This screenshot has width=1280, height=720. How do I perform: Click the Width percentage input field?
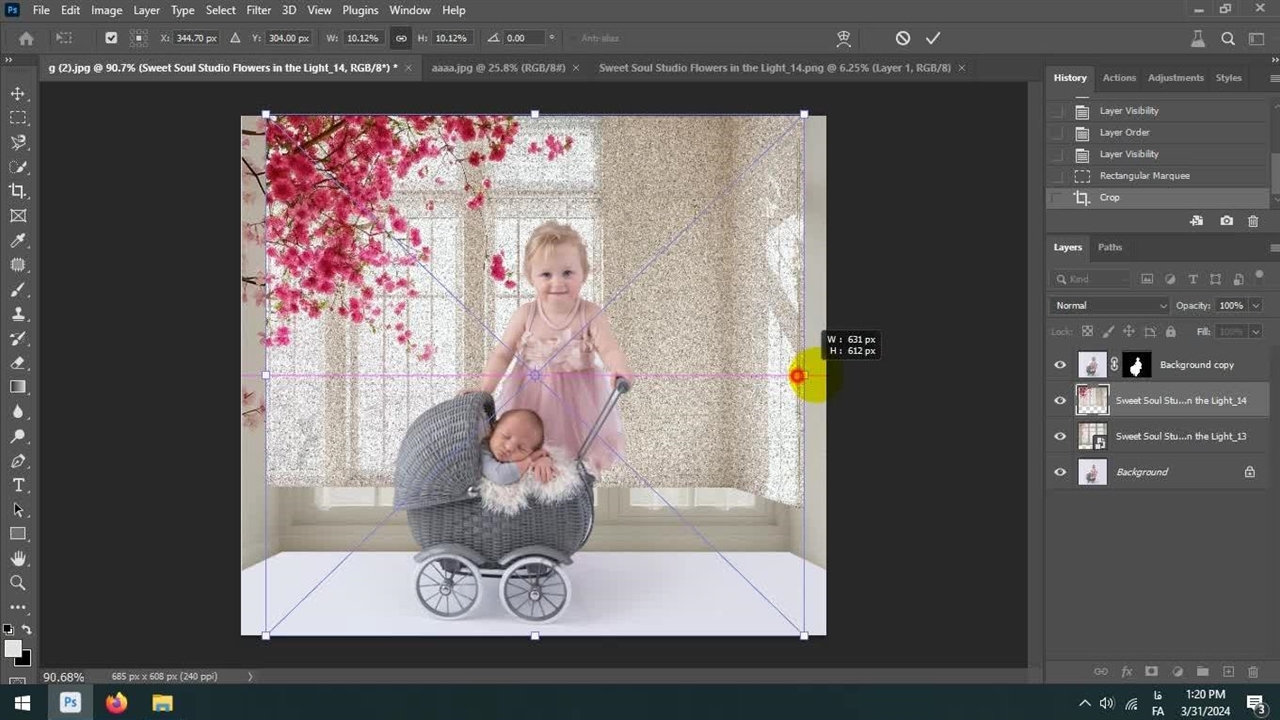363,38
